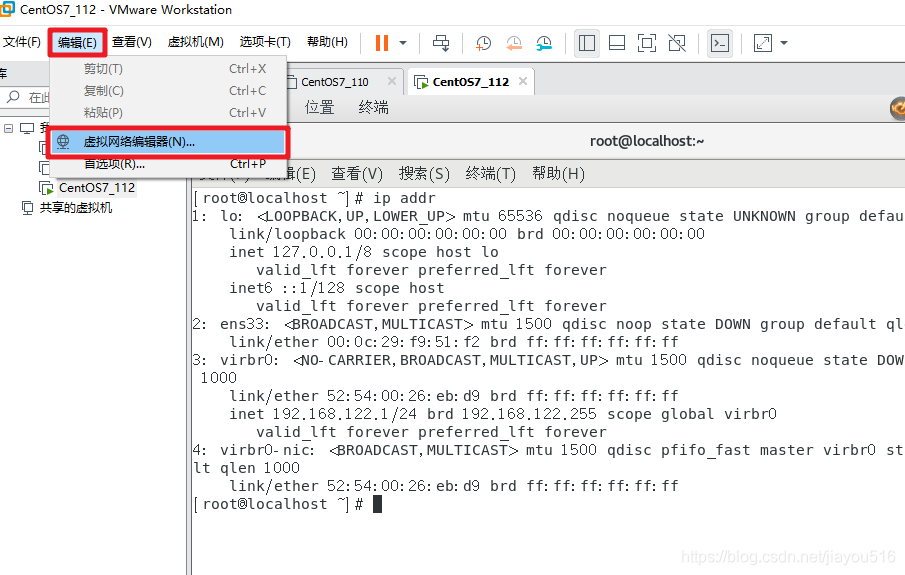This screenshot has height=575, width=905.
Task: Select 共享的虚拟机 in the library tree
Action: tap(76, 208)
